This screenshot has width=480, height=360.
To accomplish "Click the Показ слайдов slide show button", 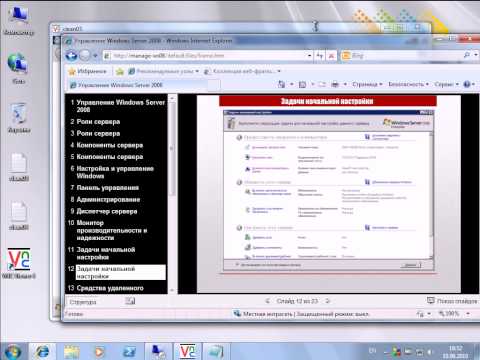I will pos(452,301).
